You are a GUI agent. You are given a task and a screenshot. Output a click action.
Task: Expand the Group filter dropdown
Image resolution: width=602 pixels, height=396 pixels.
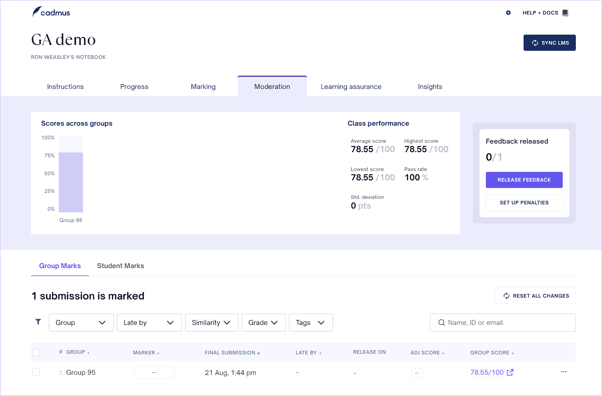81,323
